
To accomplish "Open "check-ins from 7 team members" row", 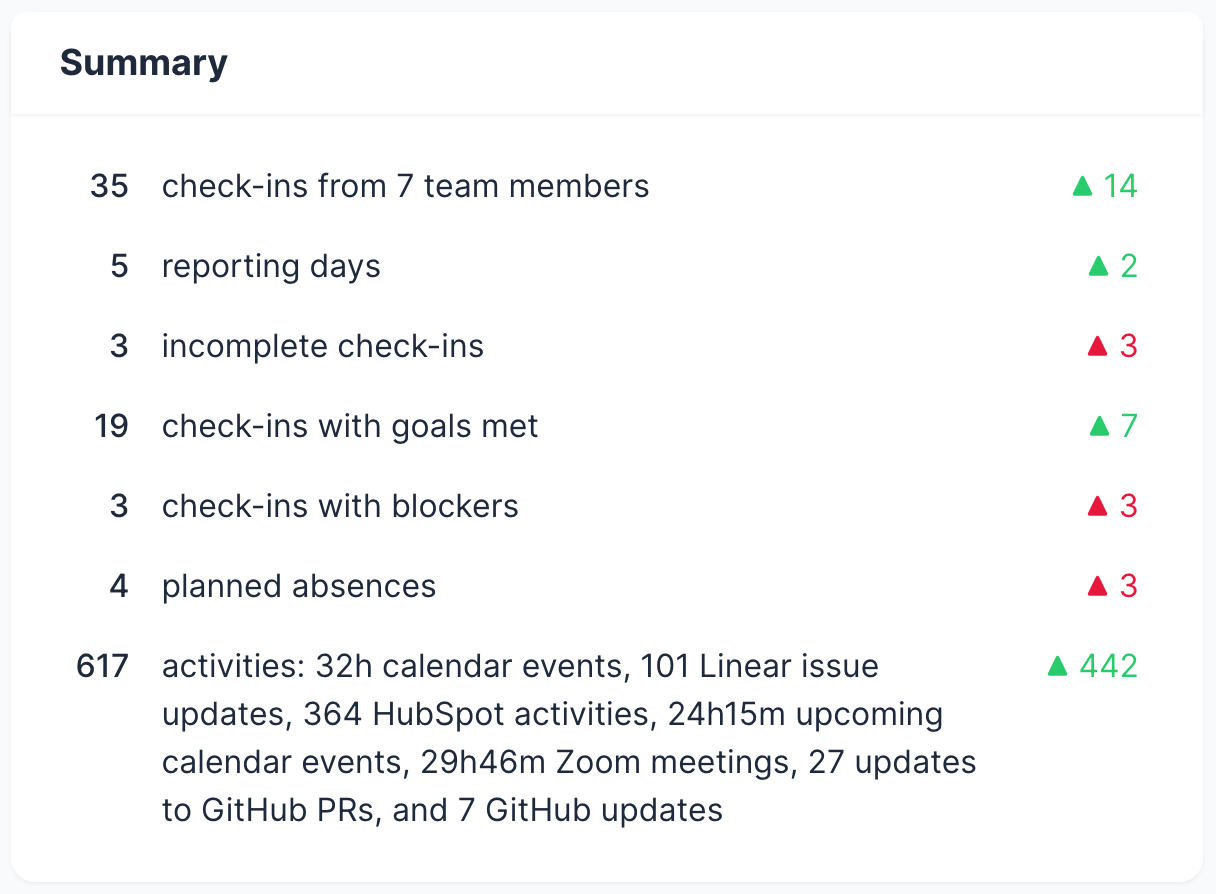I will coord(405,186).
